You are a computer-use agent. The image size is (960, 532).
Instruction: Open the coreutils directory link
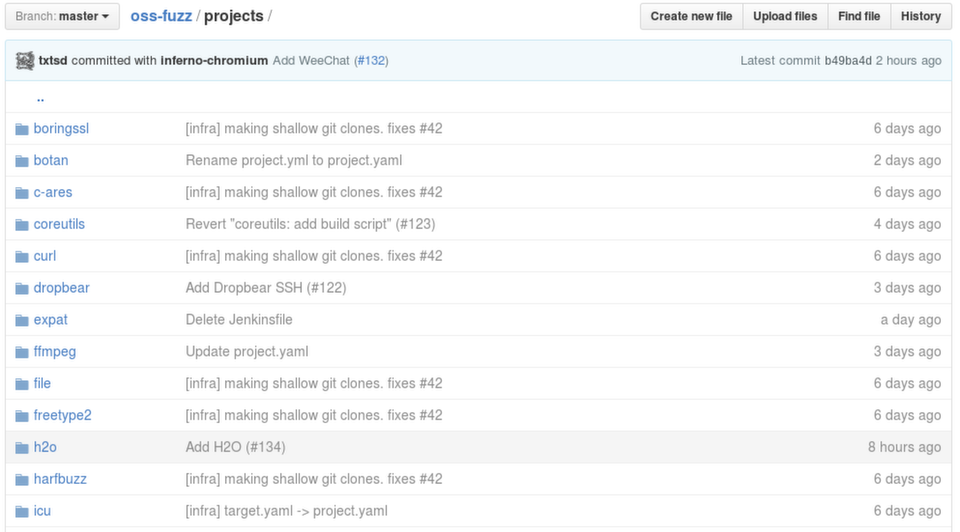pyautogui.click(x=59, y=224)
